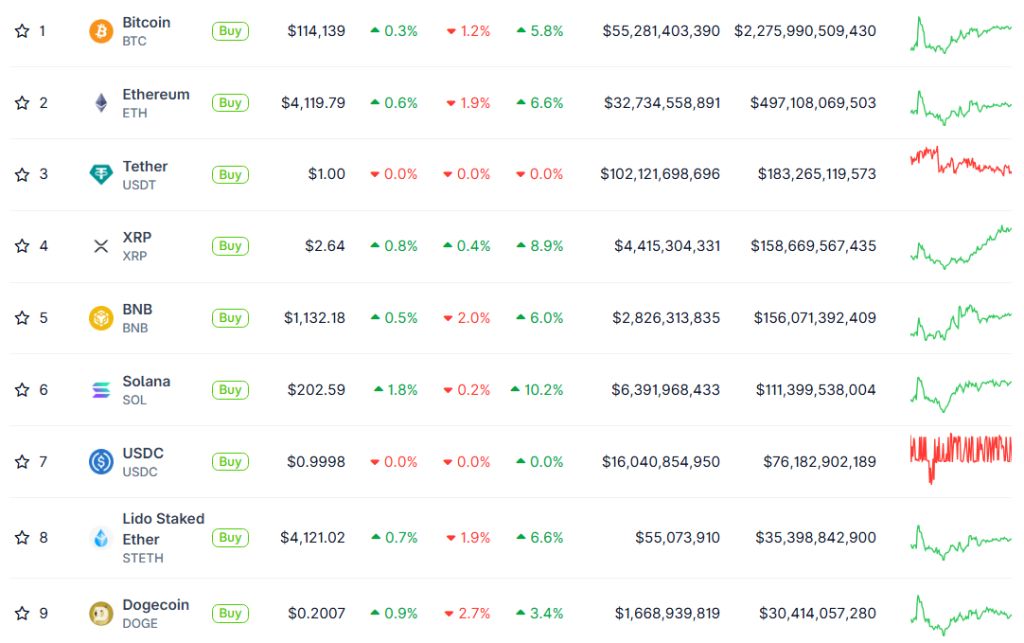This screenshot has width=1024, height=643.
Task: Hit the Buy button next to USDC
Action: point(230,462)
